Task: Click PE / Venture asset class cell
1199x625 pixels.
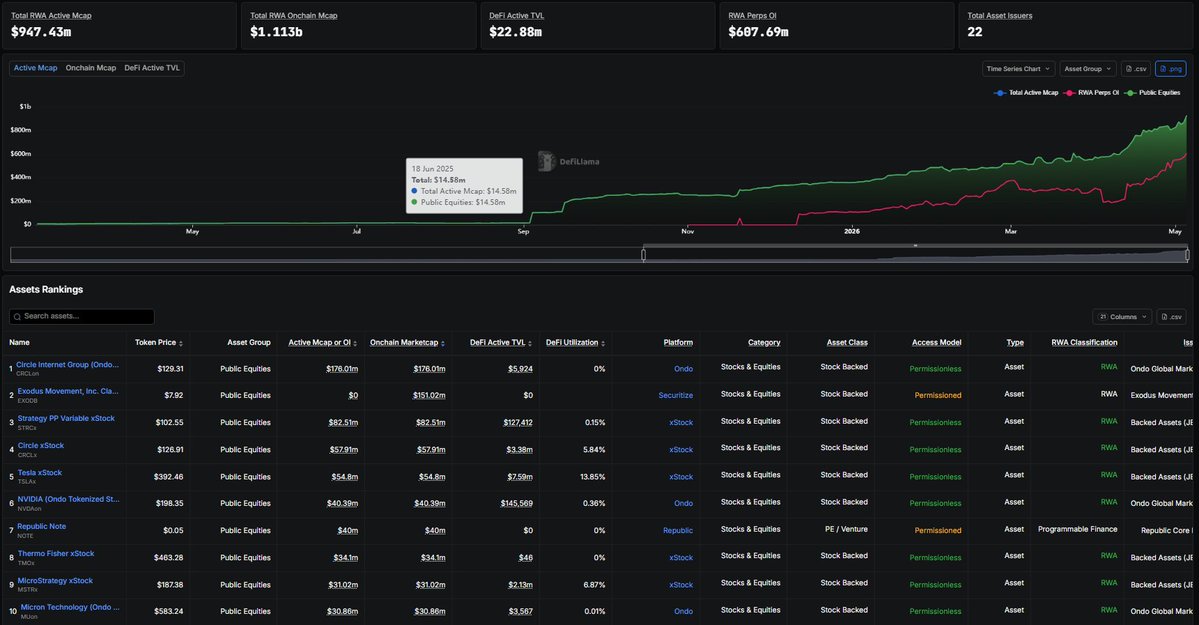Action: coord(848,529)
